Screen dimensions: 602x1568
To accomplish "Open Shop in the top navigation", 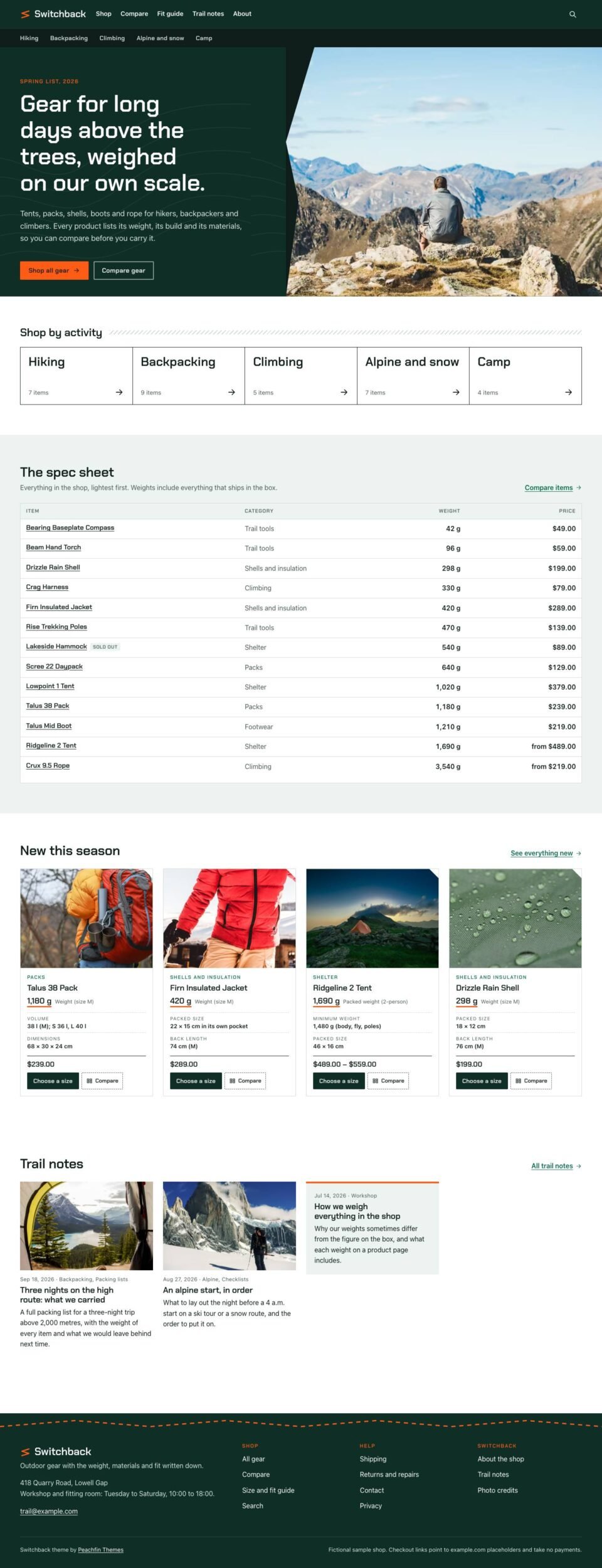I will tap(103, 14).
